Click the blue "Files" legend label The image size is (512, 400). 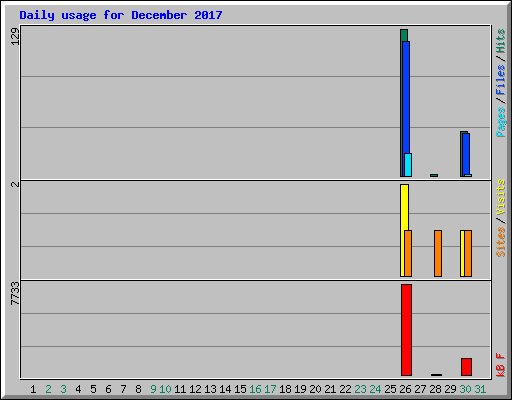(x=500, y=79)
